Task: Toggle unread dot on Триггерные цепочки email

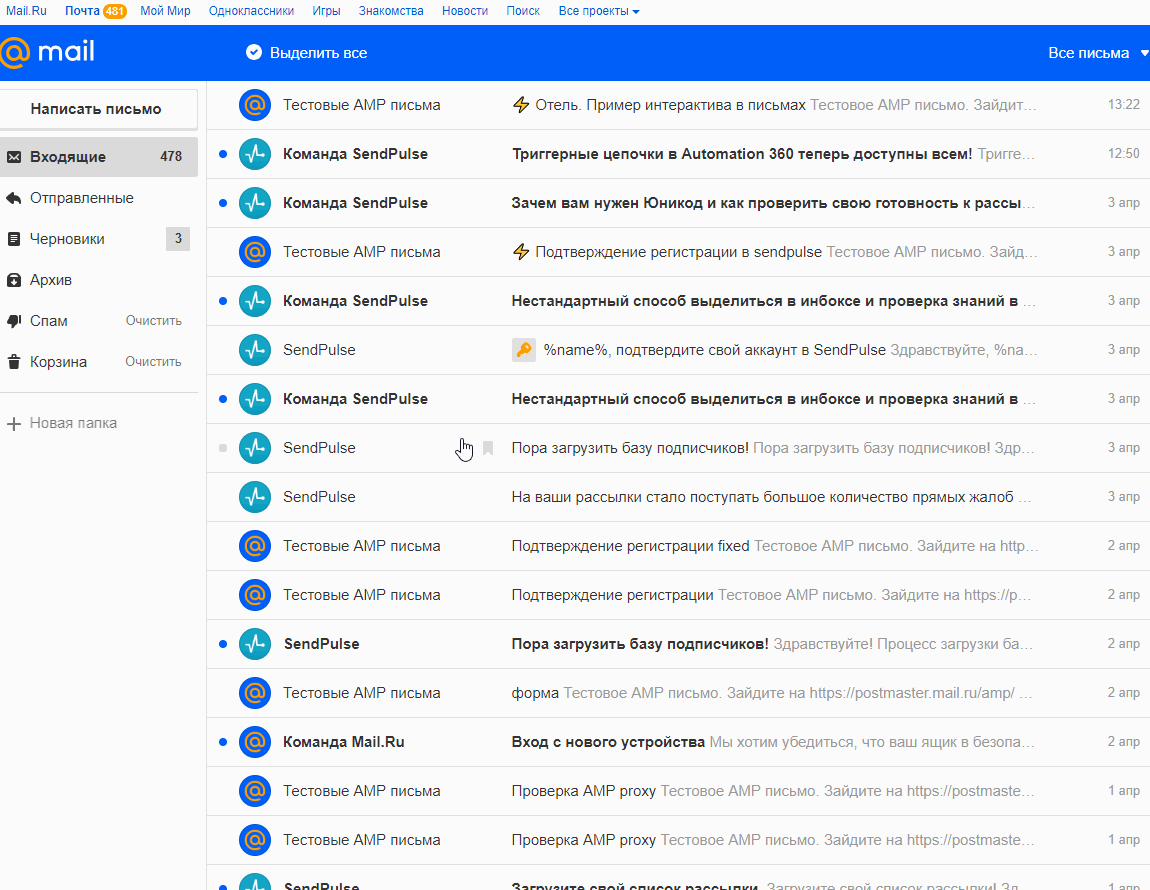Action: point(223,154)
